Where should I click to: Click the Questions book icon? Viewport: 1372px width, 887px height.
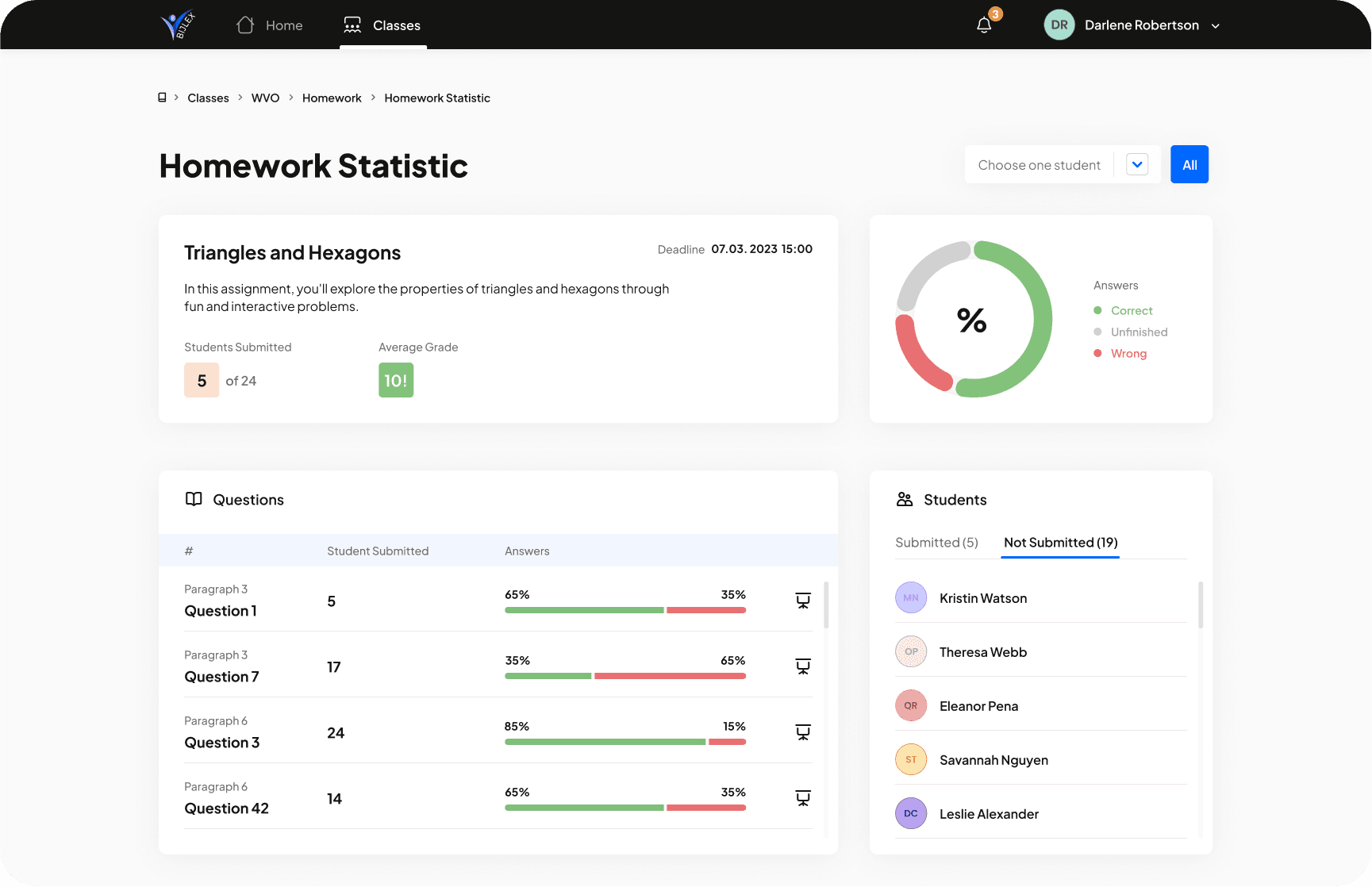(x=194, y=499)
